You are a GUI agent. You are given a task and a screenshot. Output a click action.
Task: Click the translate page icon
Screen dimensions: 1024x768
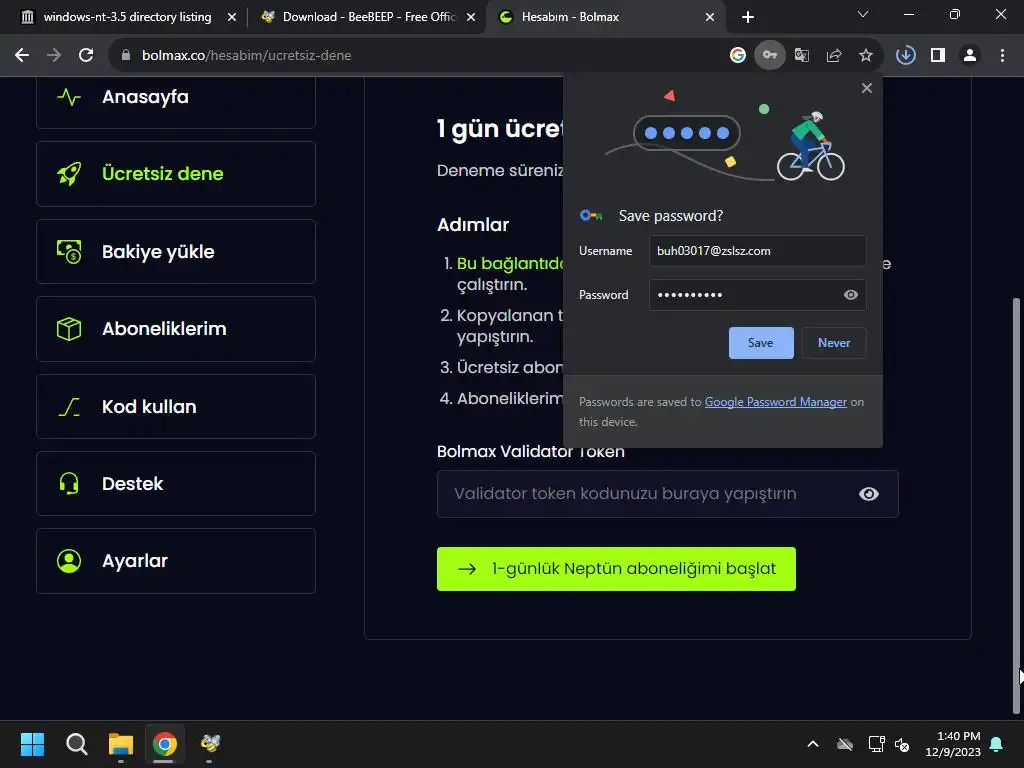pyautogui.click(x=802, y=56)
